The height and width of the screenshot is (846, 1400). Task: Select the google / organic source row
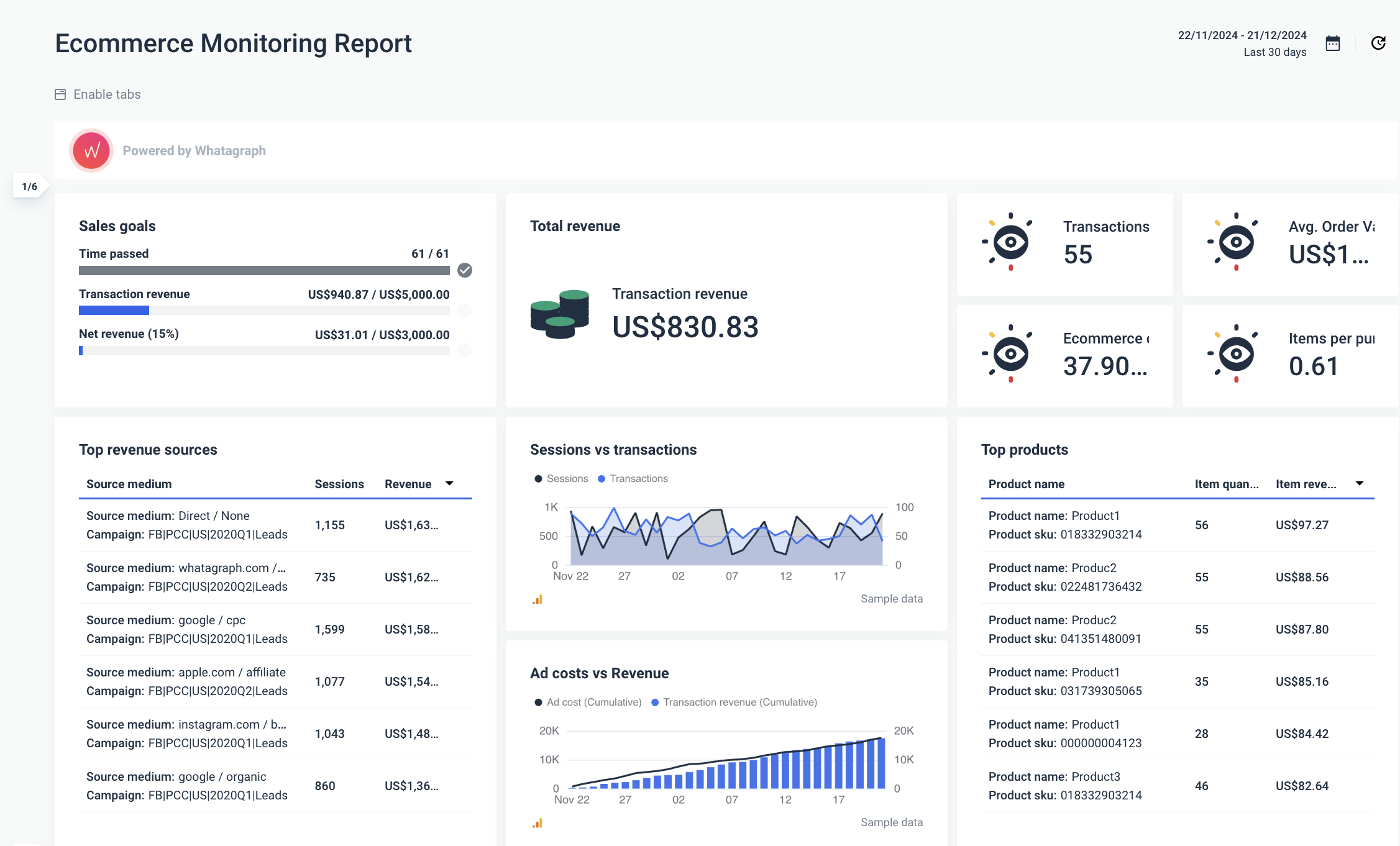click(x=275, y=786)
